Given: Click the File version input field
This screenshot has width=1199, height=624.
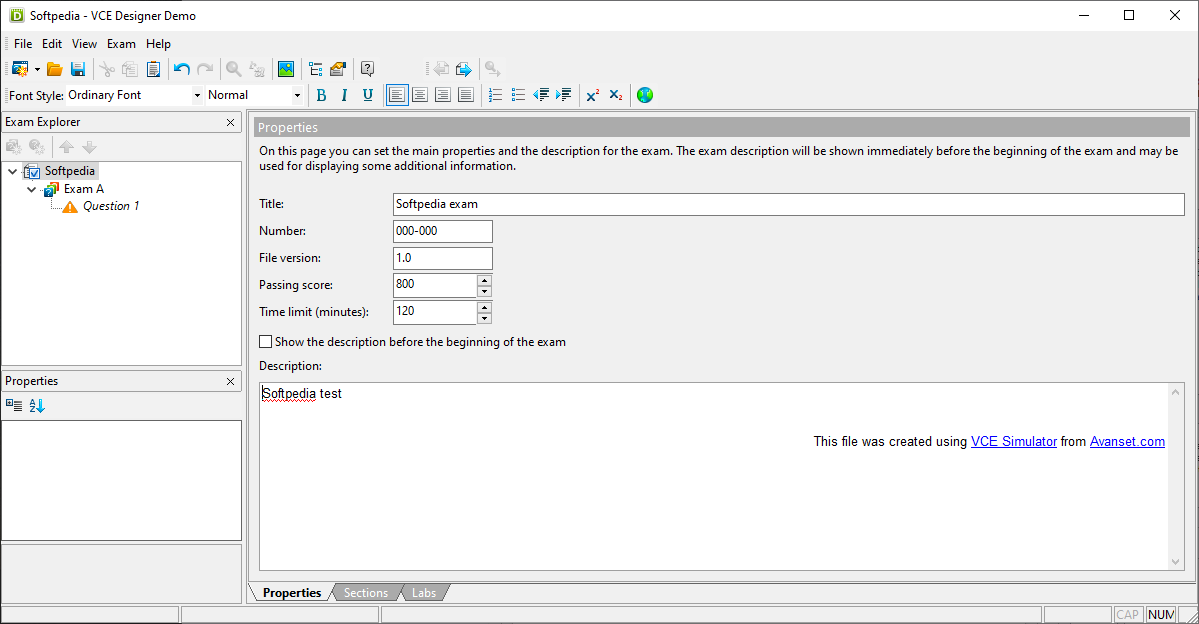Looking at the screenshot, I should pyautogui.click(x=443, y=258).
